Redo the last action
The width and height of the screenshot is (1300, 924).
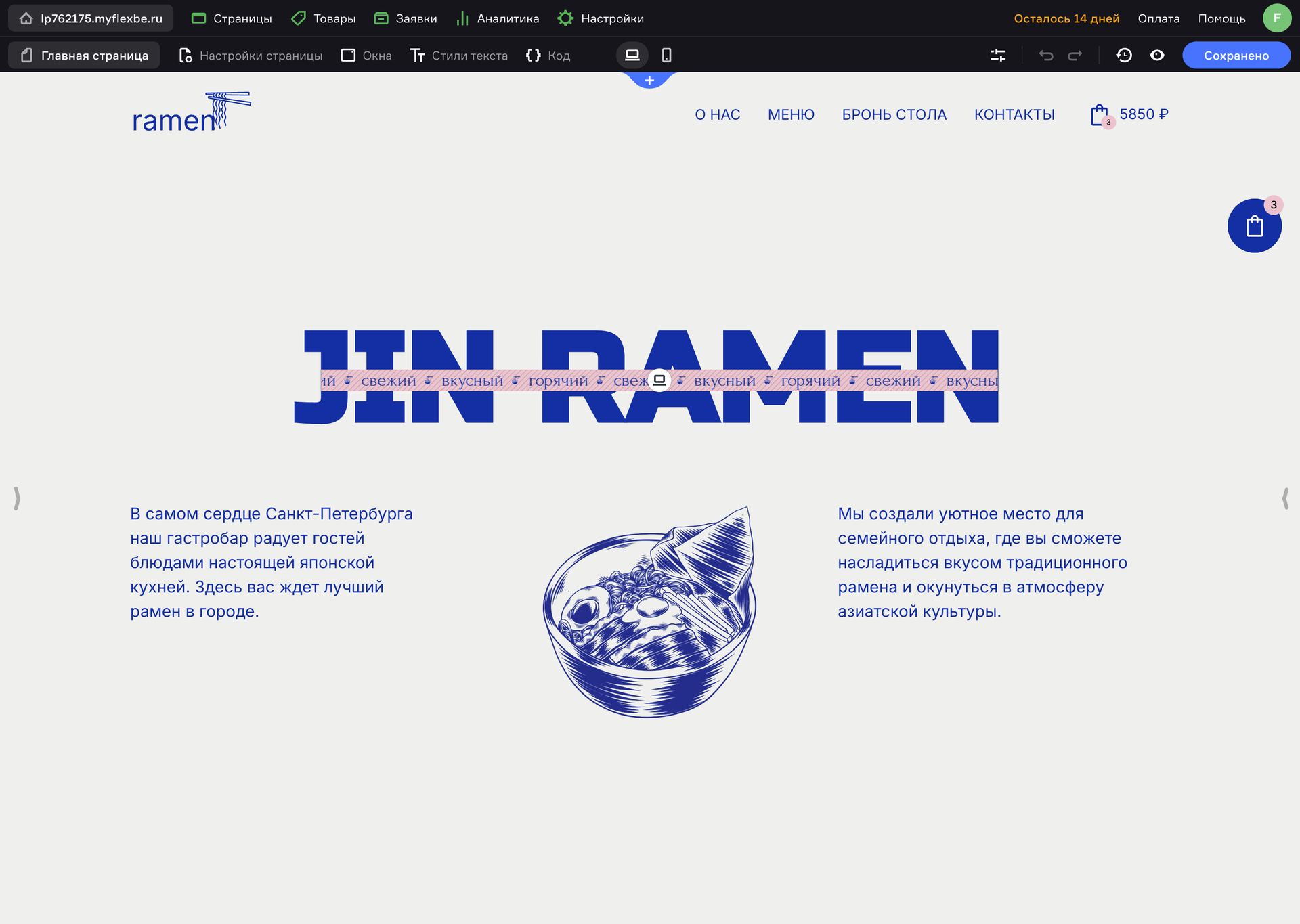coord(1075,55)
